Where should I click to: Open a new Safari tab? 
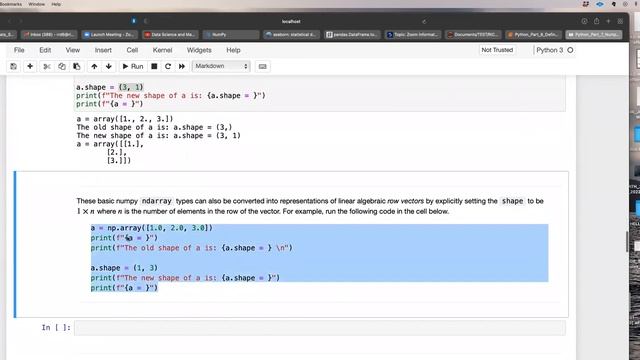(x=608, y=21)
